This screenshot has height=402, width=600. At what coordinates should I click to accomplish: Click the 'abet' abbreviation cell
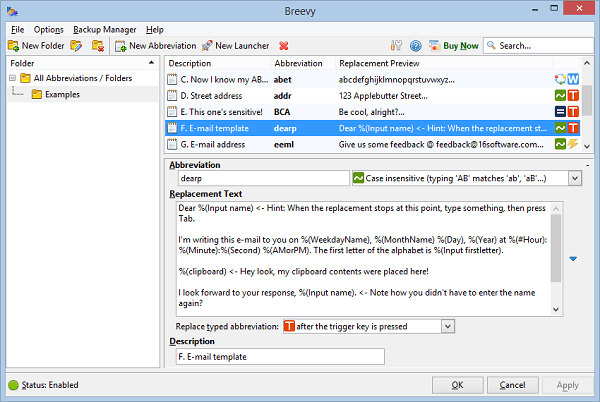pos(282,80)
